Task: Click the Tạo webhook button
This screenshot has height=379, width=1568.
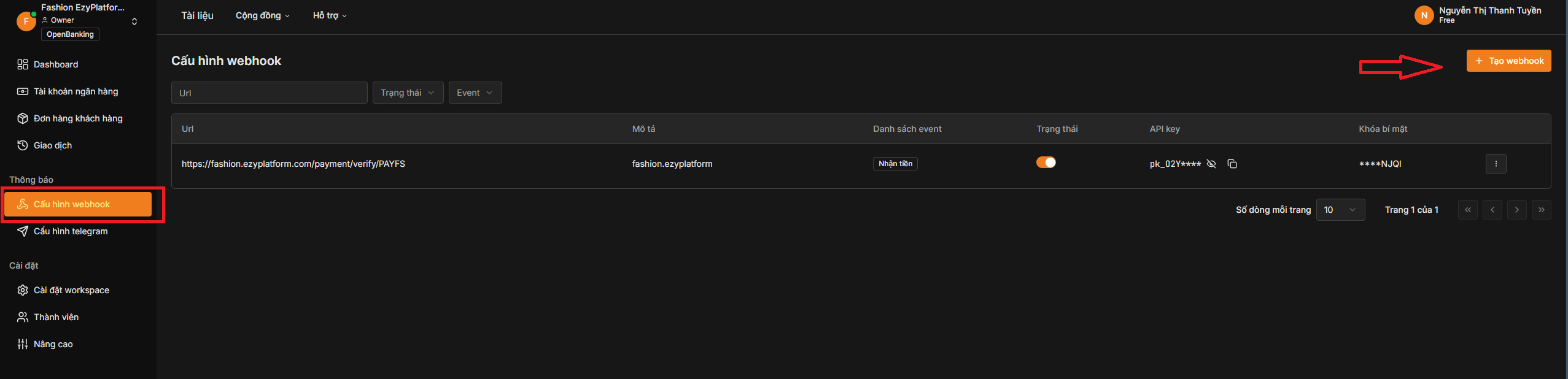Action: click(1508, 61)
